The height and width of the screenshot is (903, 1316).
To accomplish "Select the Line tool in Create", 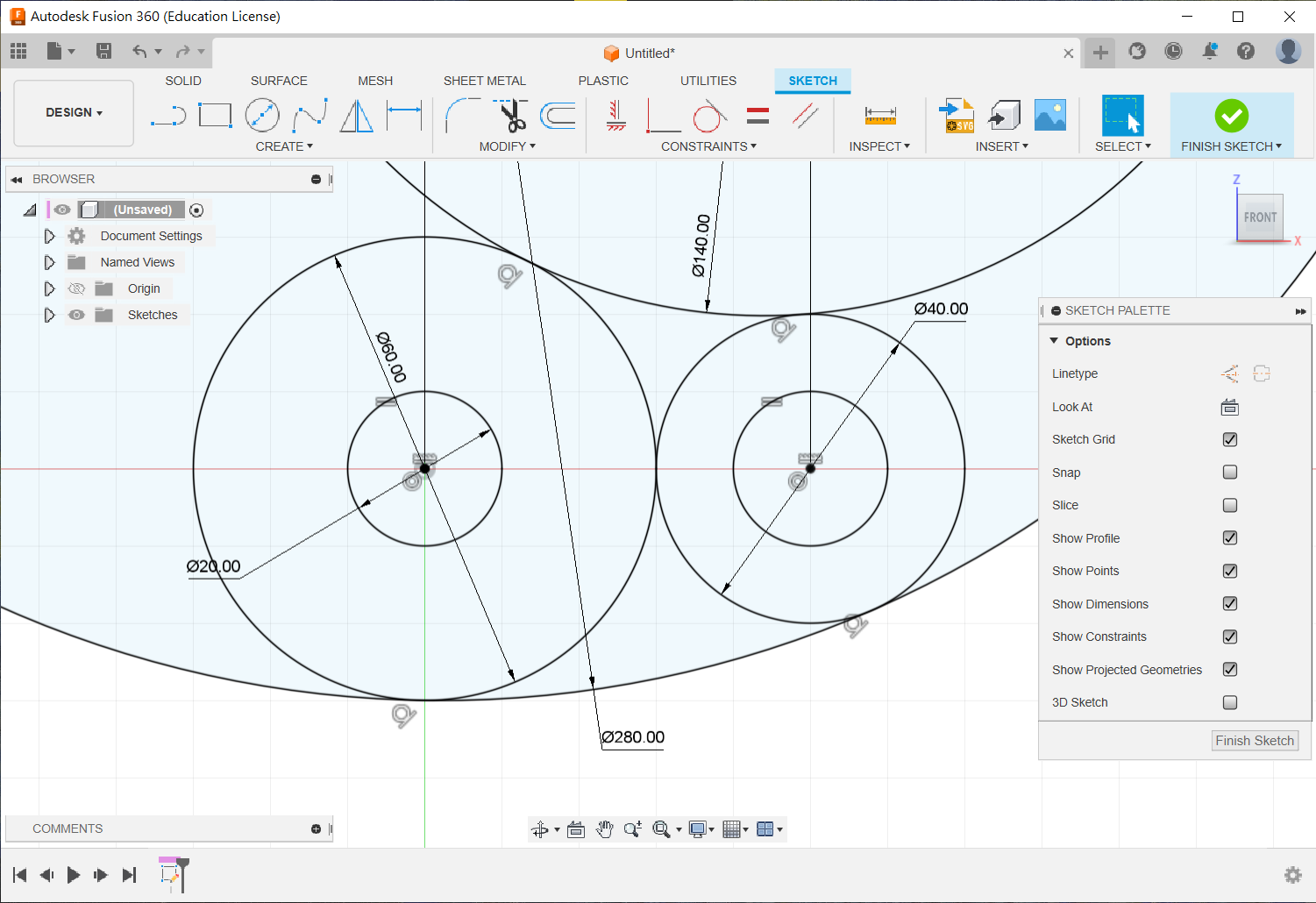I will coord(167,116).
